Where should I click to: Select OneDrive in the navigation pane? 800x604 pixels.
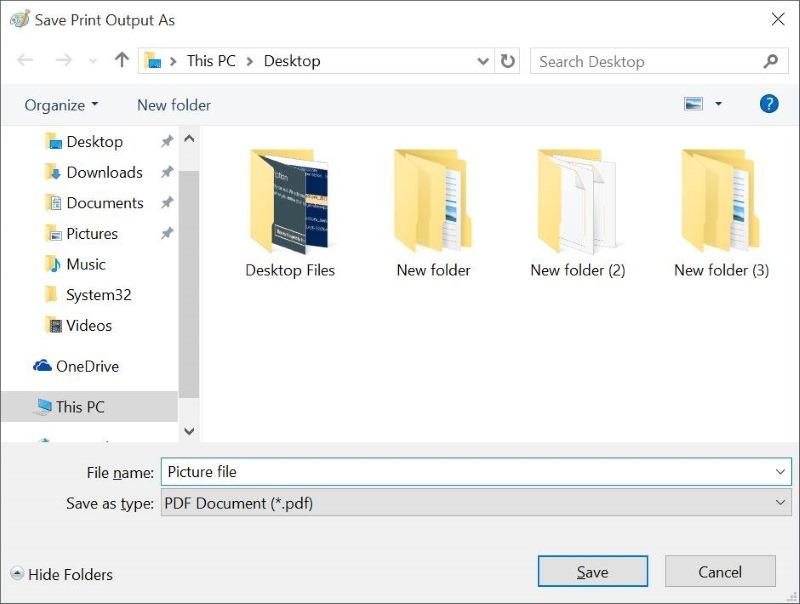pos(86,366)
